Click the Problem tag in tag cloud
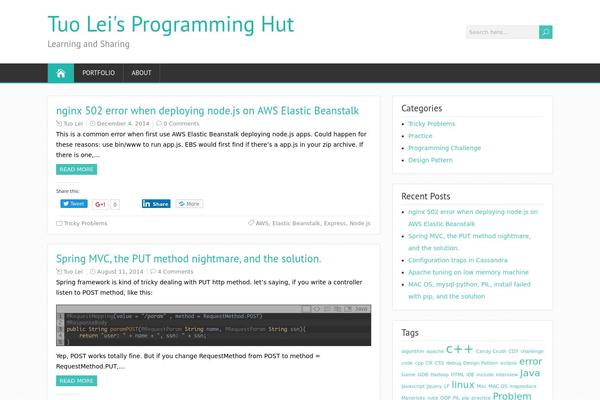The image size is (600, 400). 512,396
